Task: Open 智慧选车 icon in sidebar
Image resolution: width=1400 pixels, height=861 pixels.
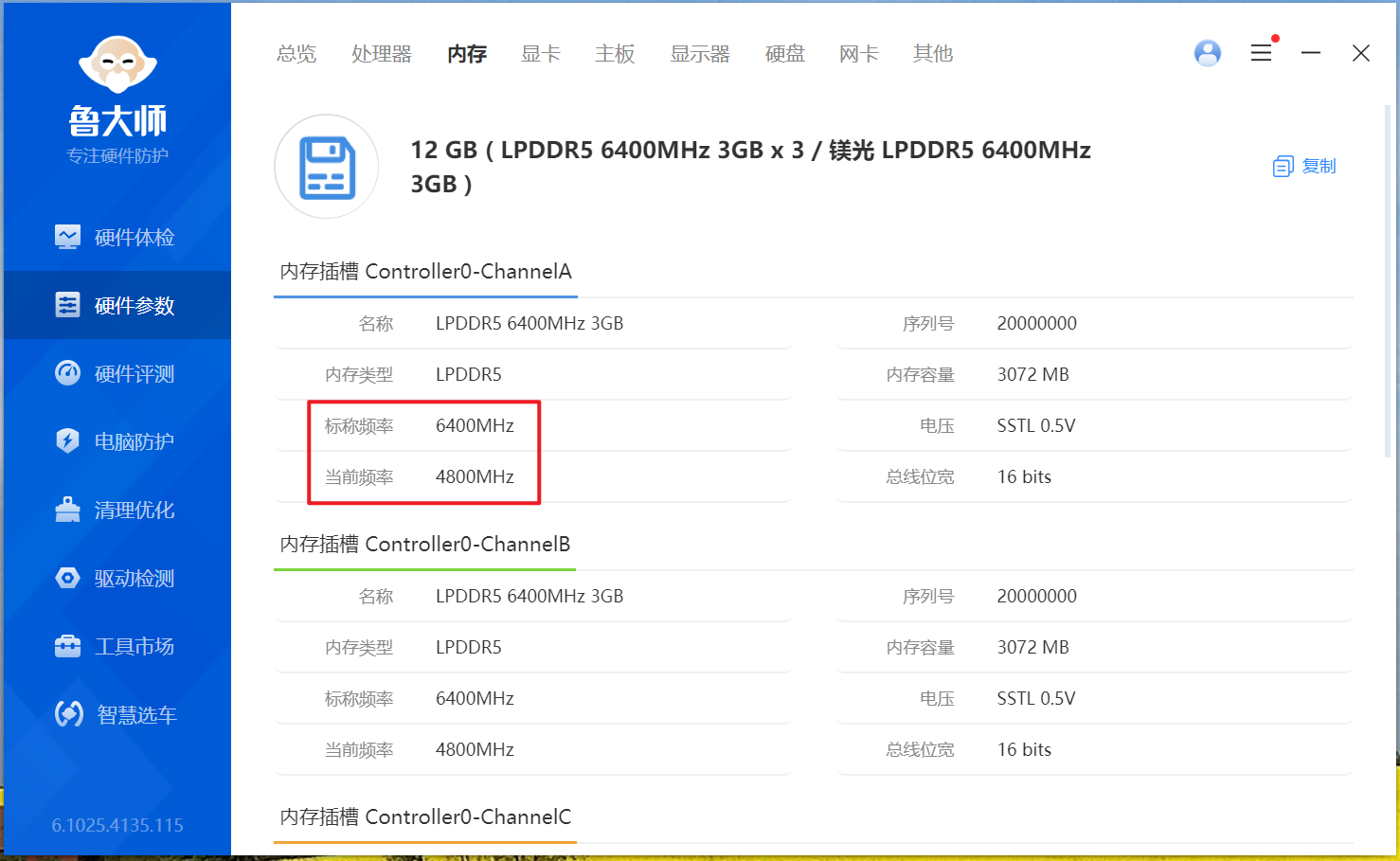Action: coord(69,714)
